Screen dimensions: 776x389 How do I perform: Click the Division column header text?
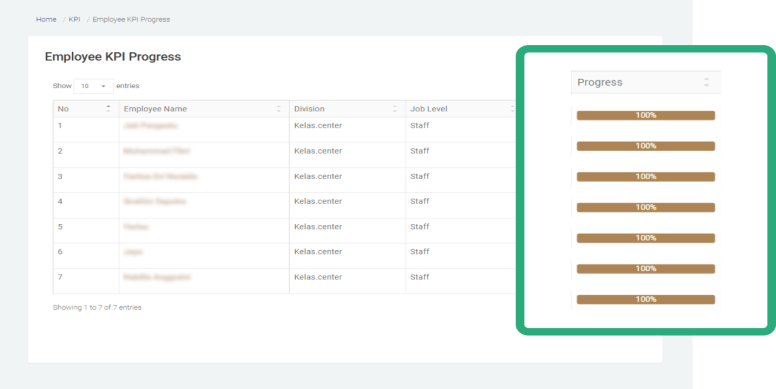pyautogui.click(x=309, y=109)
